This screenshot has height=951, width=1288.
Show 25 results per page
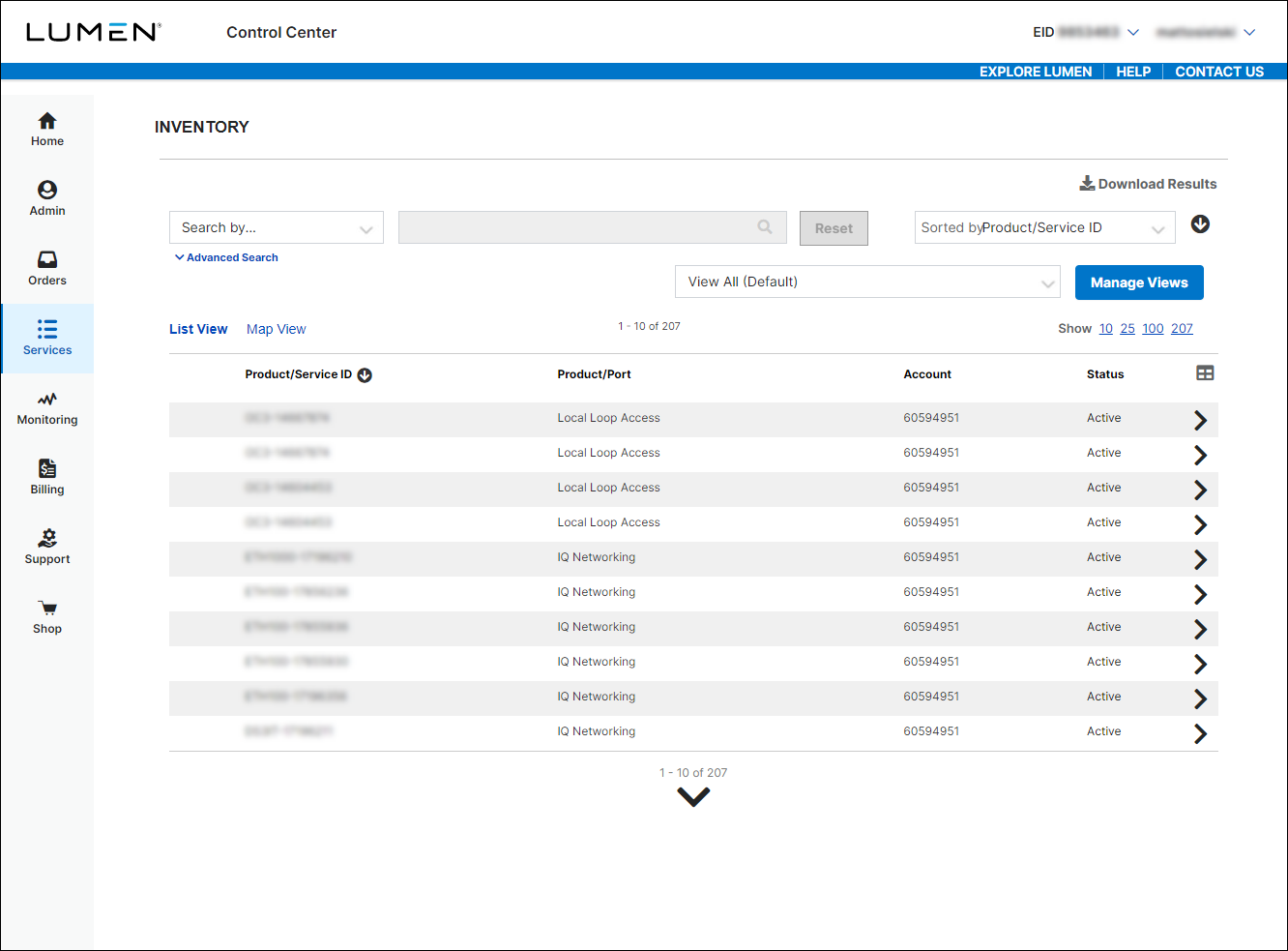pyautogui.click(x=1127, y=329)
